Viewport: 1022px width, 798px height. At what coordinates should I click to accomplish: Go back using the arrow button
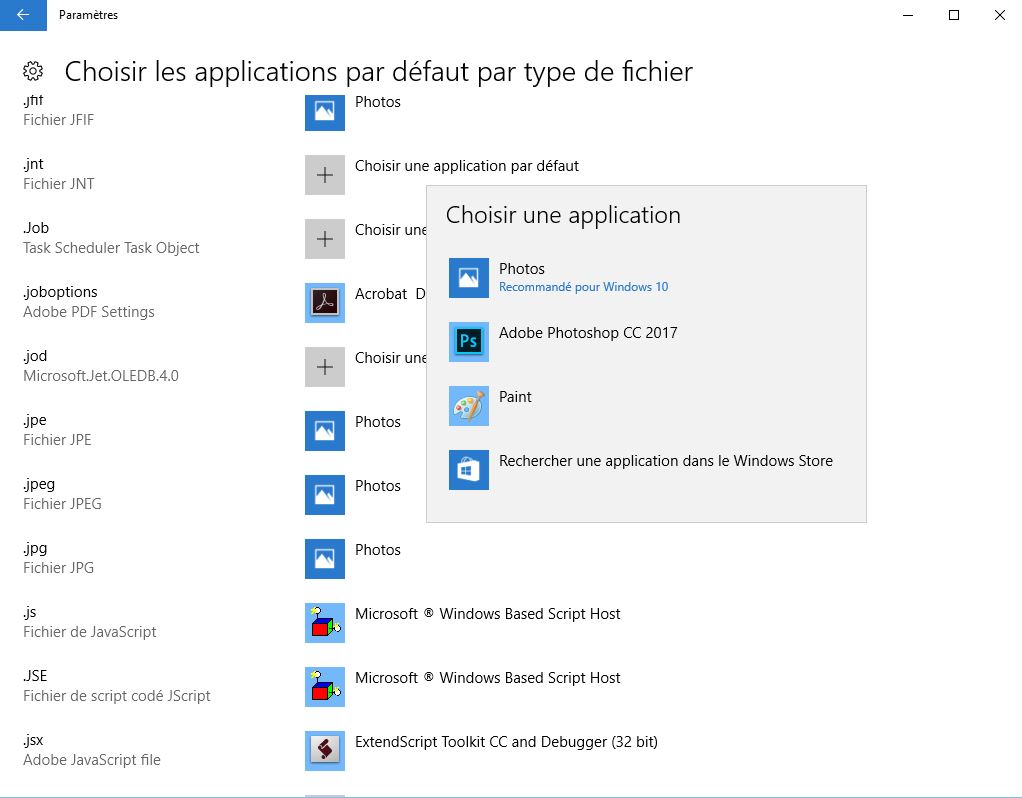23,15
